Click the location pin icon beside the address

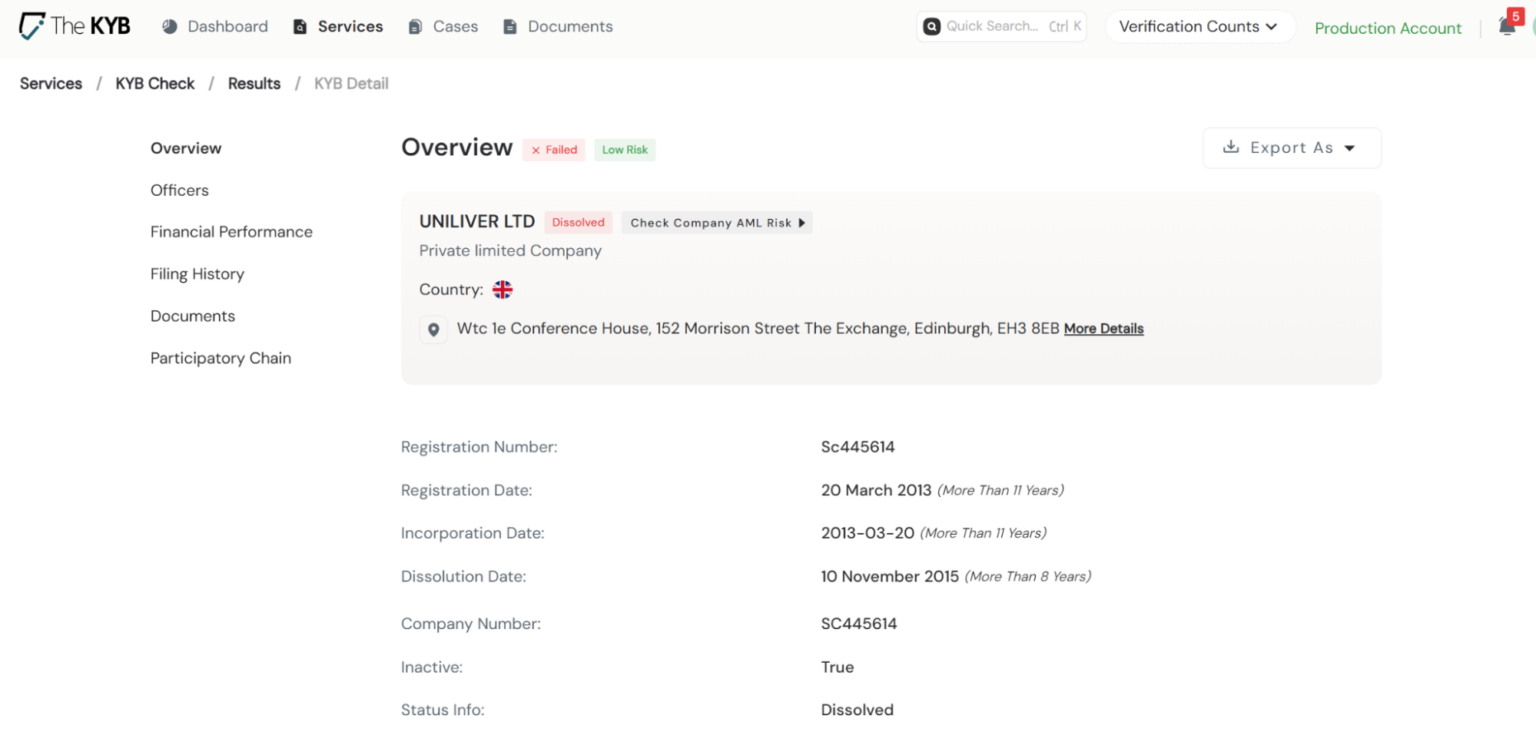433,328
